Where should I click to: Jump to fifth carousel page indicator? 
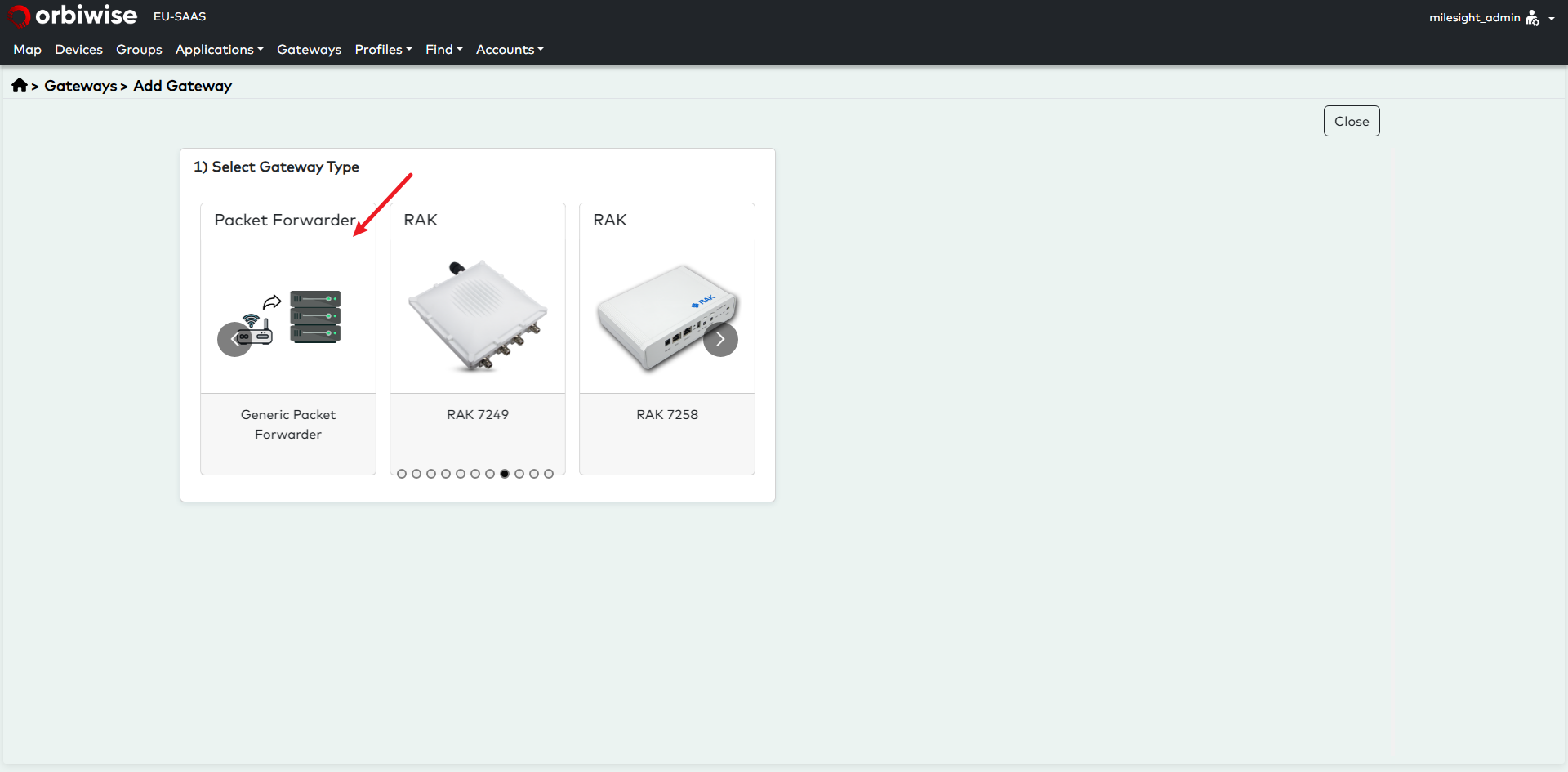click(461, 474)
